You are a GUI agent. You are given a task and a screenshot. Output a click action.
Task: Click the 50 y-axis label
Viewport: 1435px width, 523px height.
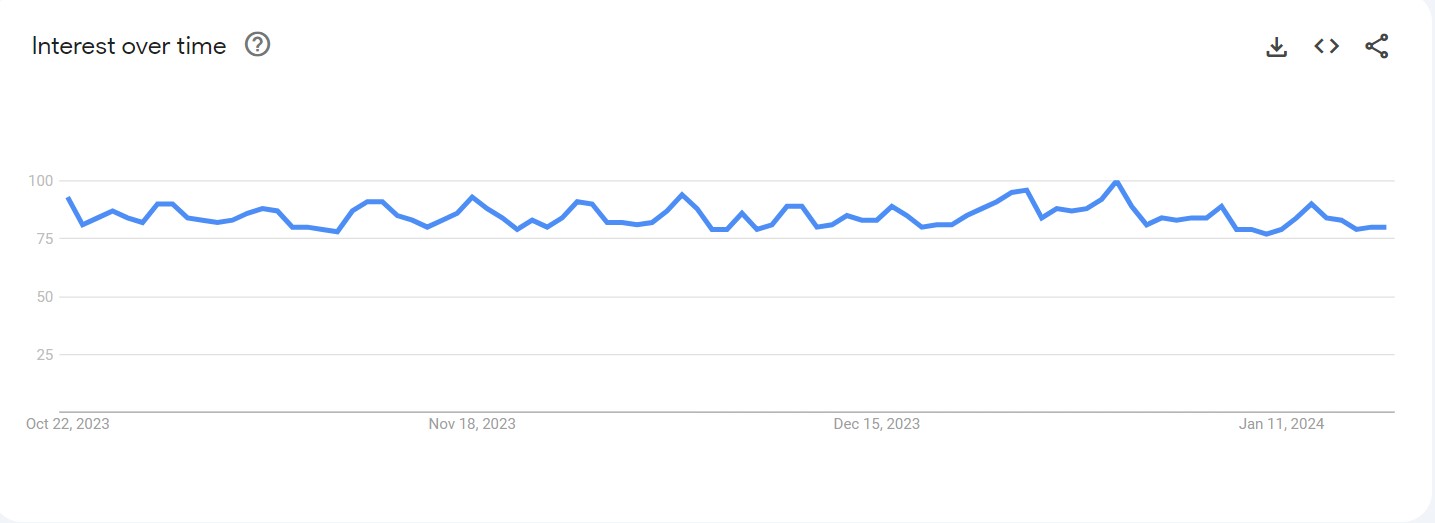[43, 297]
